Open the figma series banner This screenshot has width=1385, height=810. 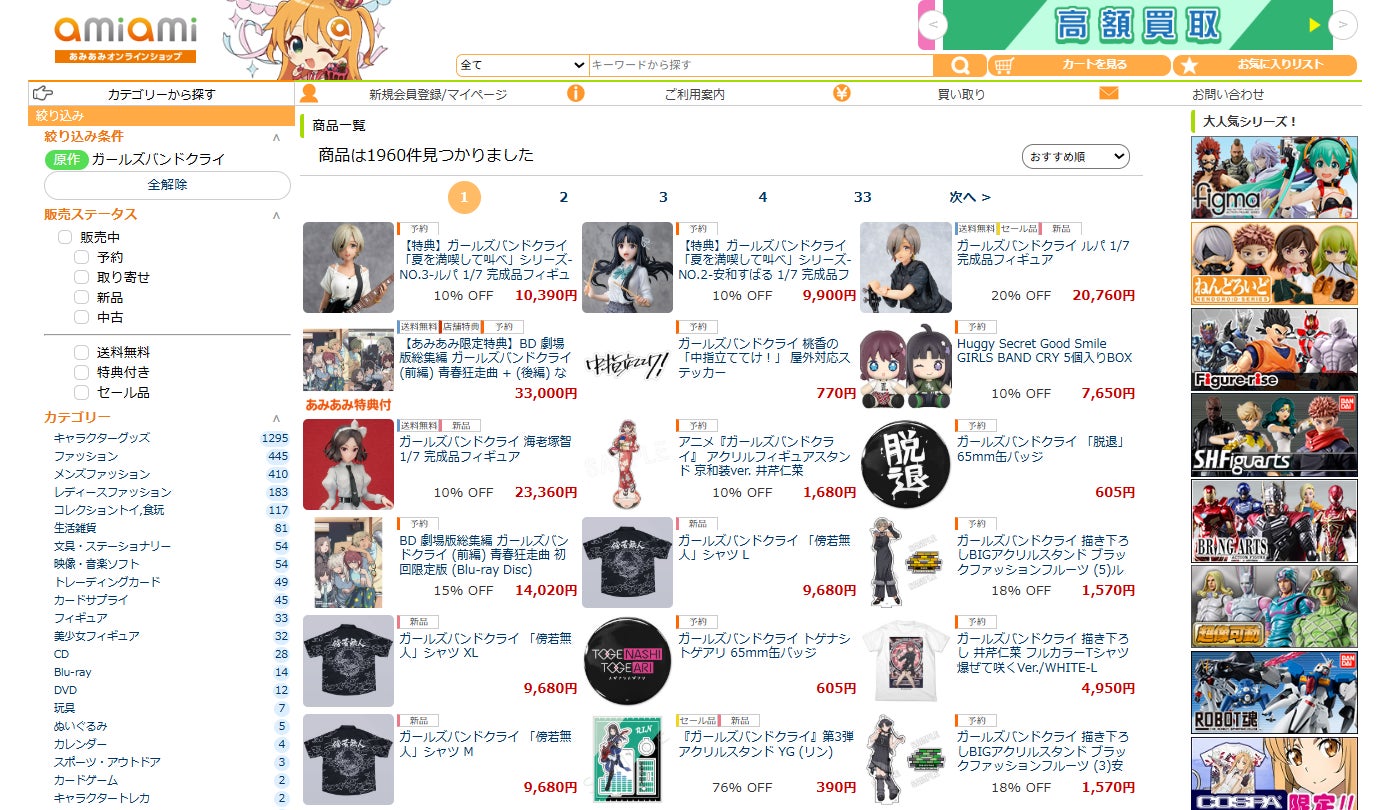[1274, 177]
